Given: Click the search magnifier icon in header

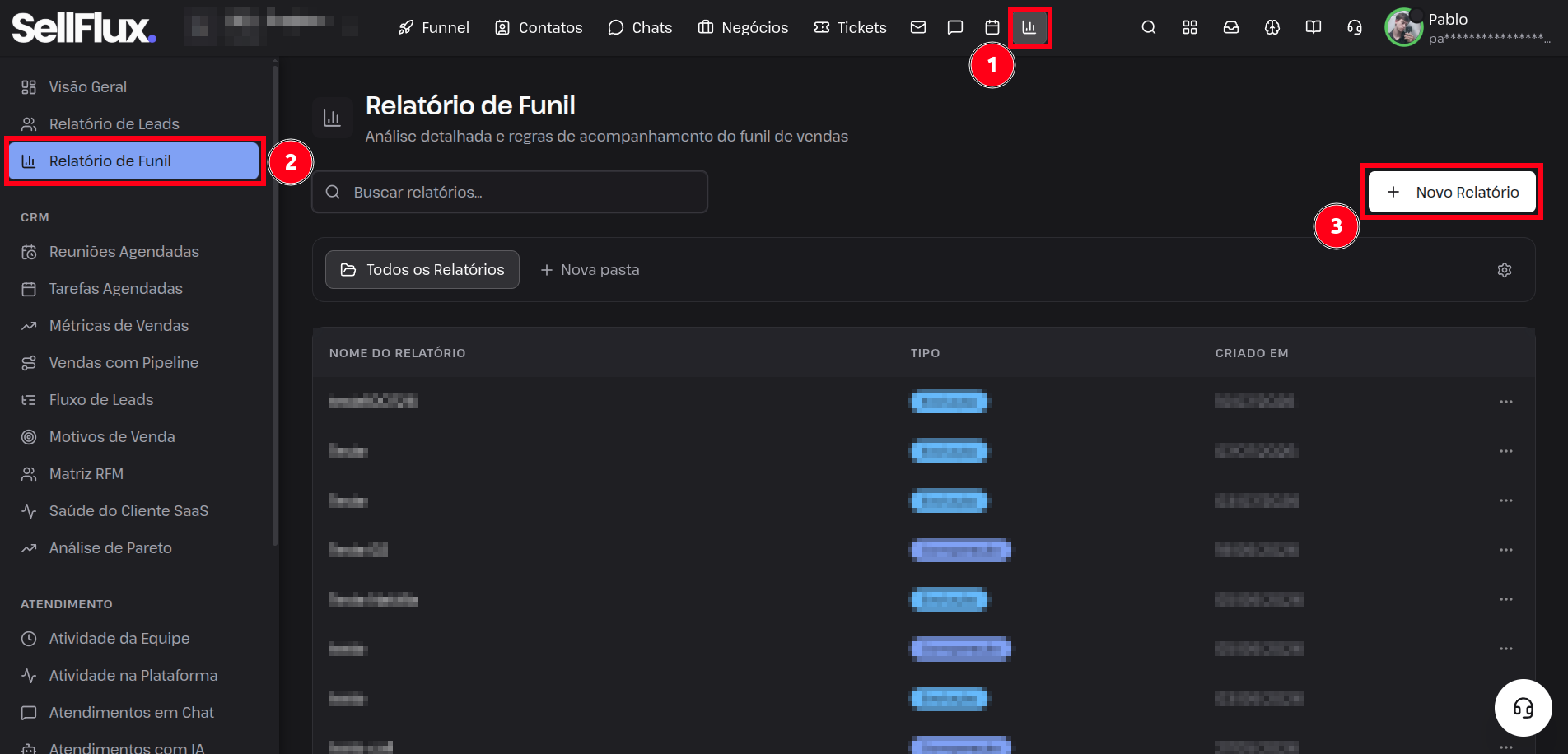Looking at the screenshot, I should tap(1149, 28).
